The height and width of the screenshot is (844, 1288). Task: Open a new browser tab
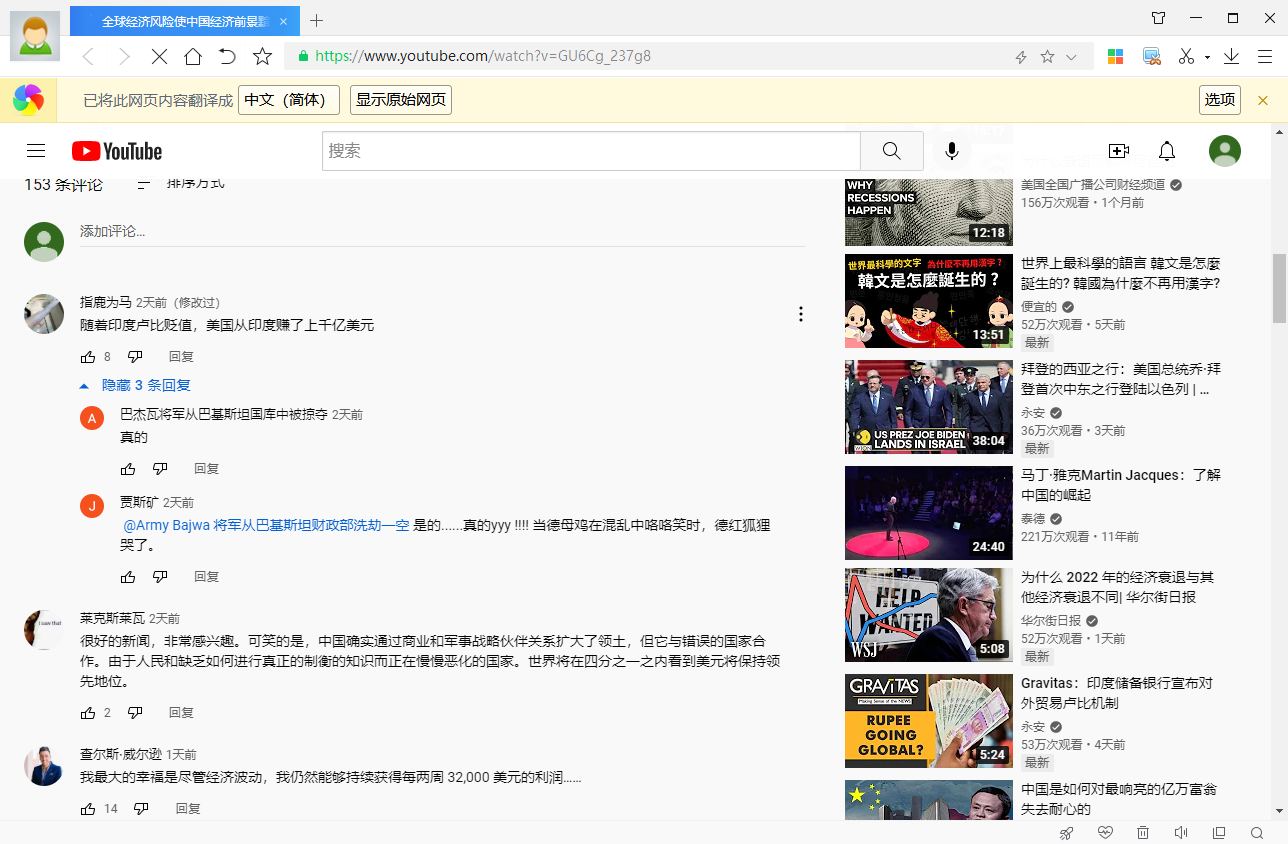(317, 20)
